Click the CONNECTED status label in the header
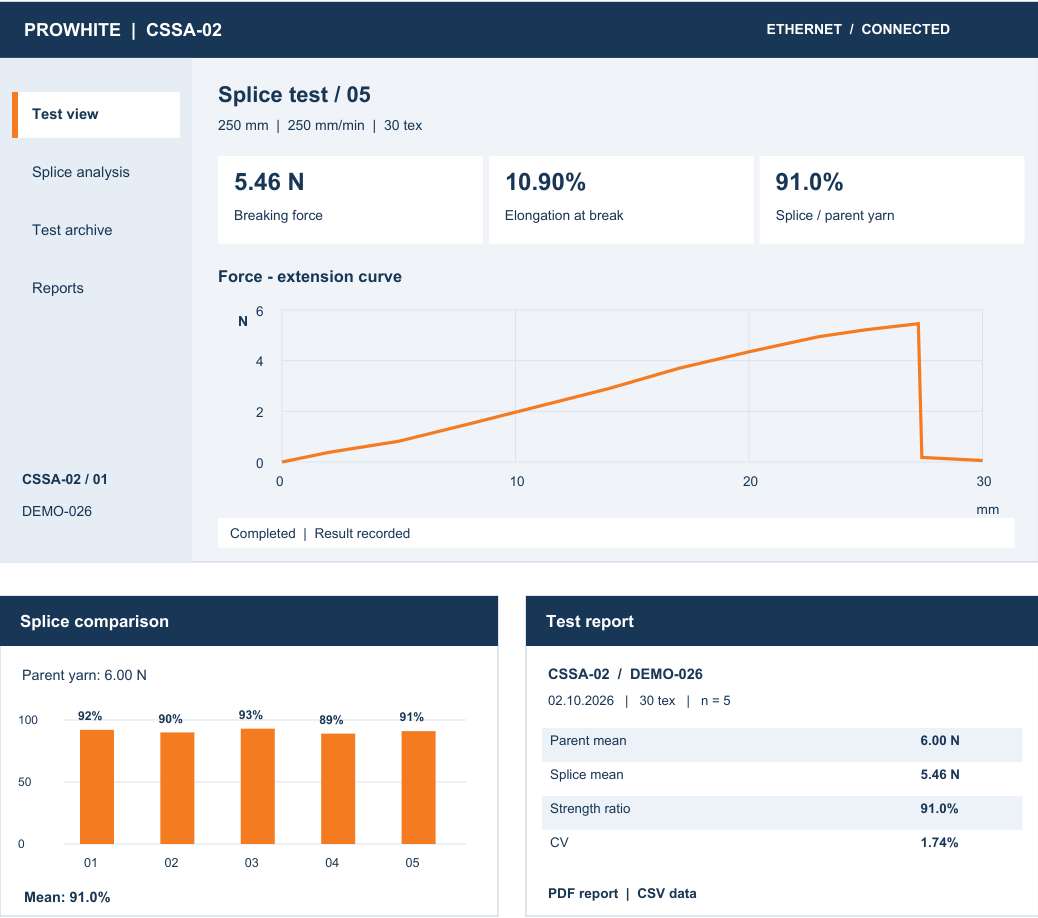The width and height of the screenshot is (1038, 918). pyautogui.click(x=905, y=29)
